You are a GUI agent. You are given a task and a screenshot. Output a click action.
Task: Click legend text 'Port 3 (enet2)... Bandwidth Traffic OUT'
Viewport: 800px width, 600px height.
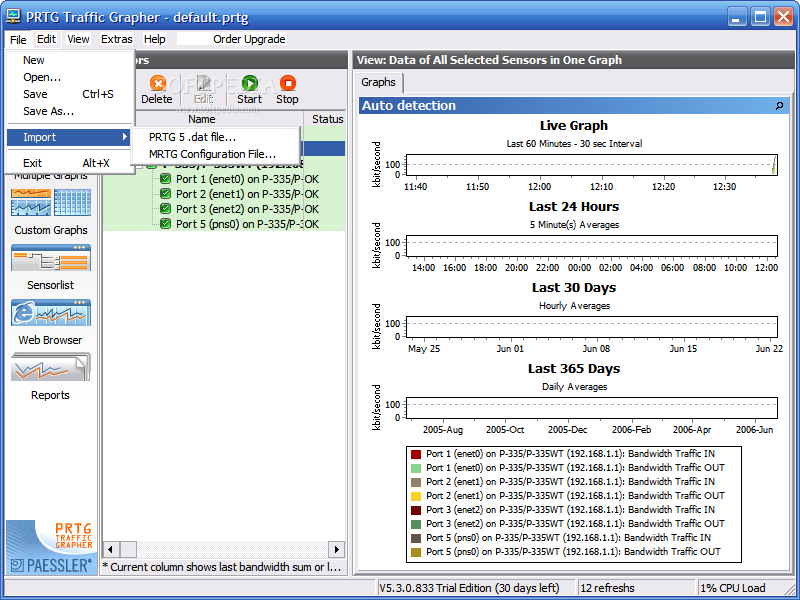(576, 523)
